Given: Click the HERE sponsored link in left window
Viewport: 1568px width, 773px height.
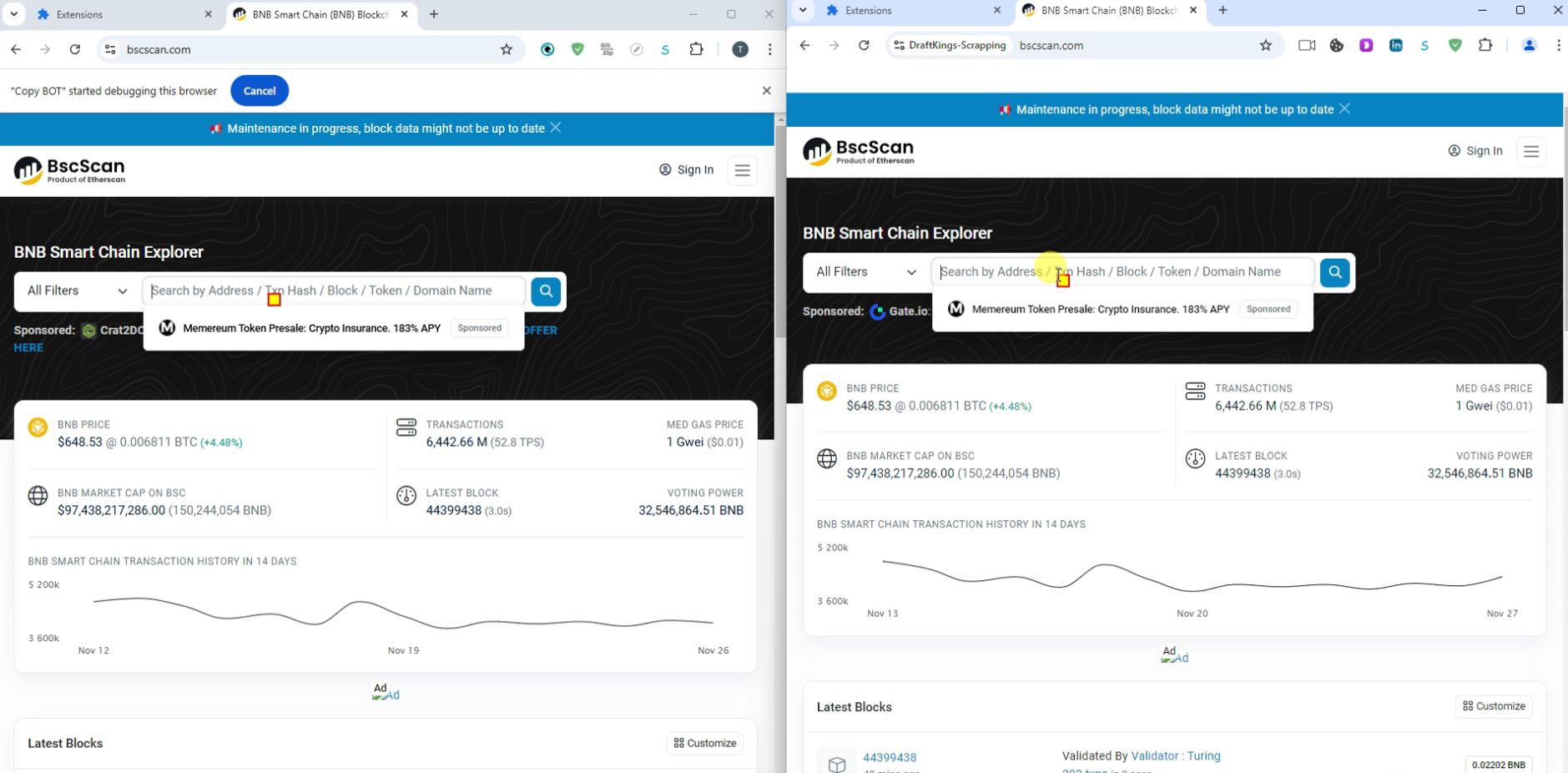Looking at the screenshot, I should click(28, 348).
